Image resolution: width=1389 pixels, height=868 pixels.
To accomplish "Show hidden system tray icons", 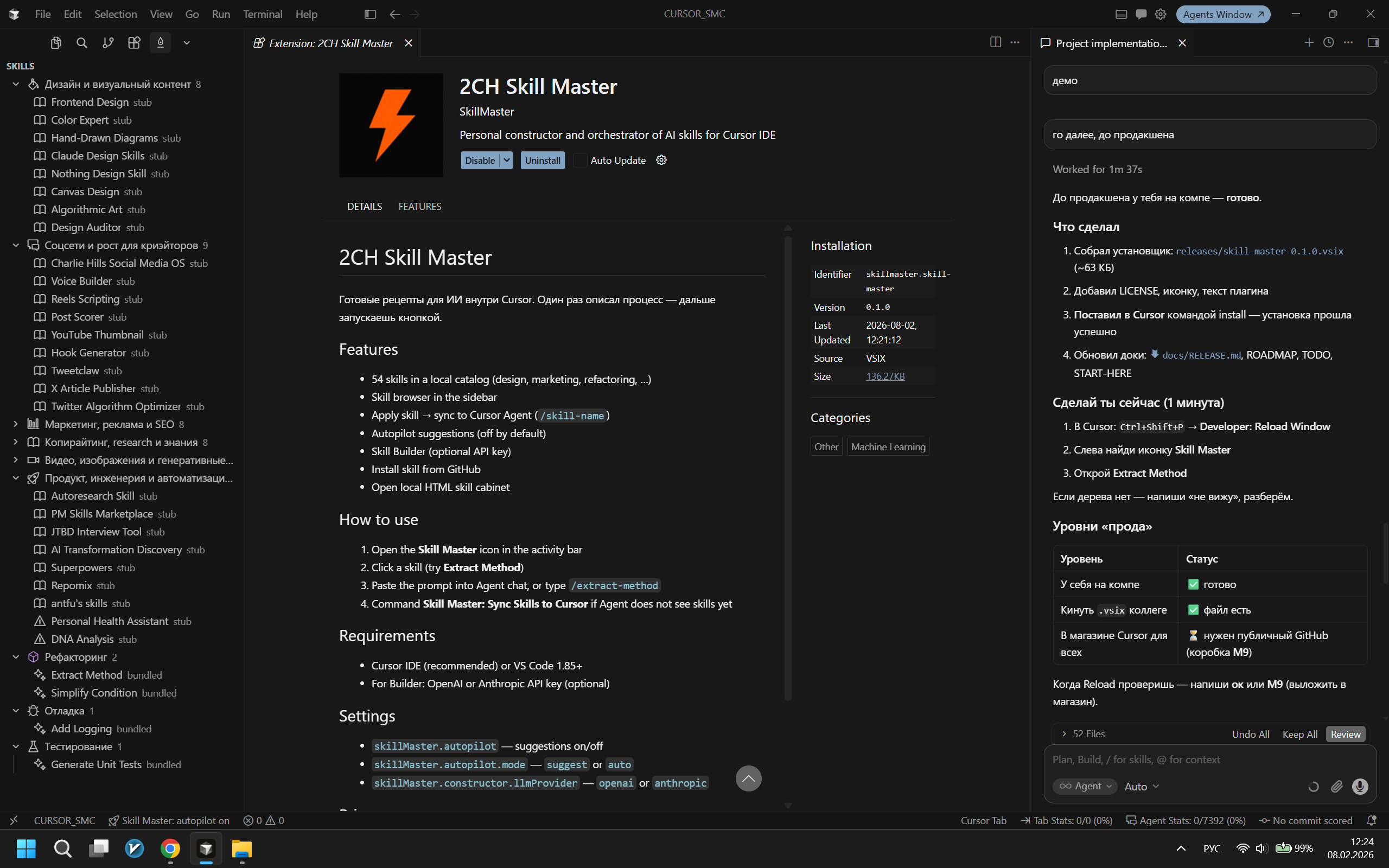I will point(1181,848).
